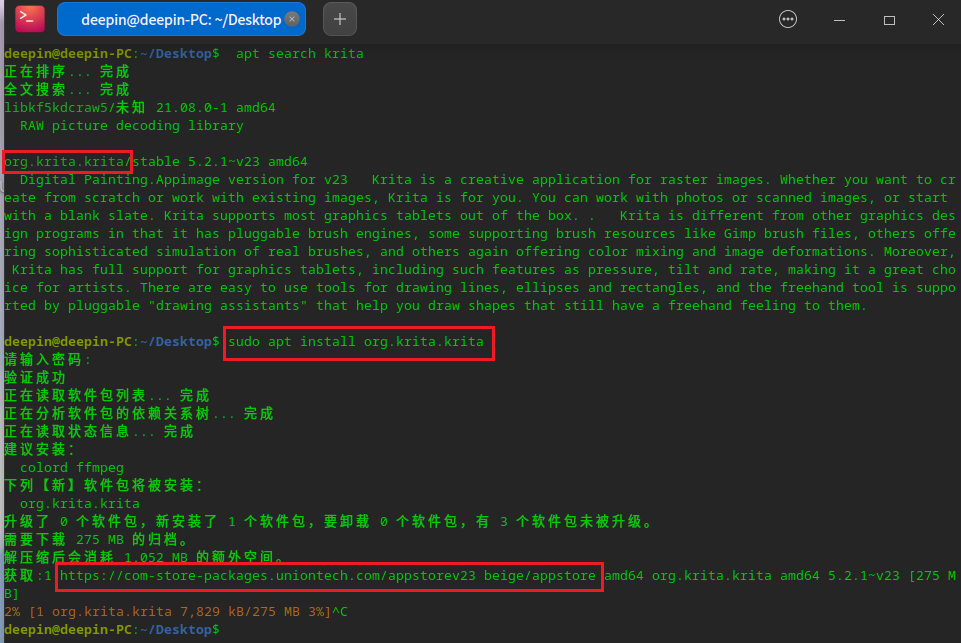Maximize the terminal window
This screenshot has height=643, width=961.
click(889, 20)
